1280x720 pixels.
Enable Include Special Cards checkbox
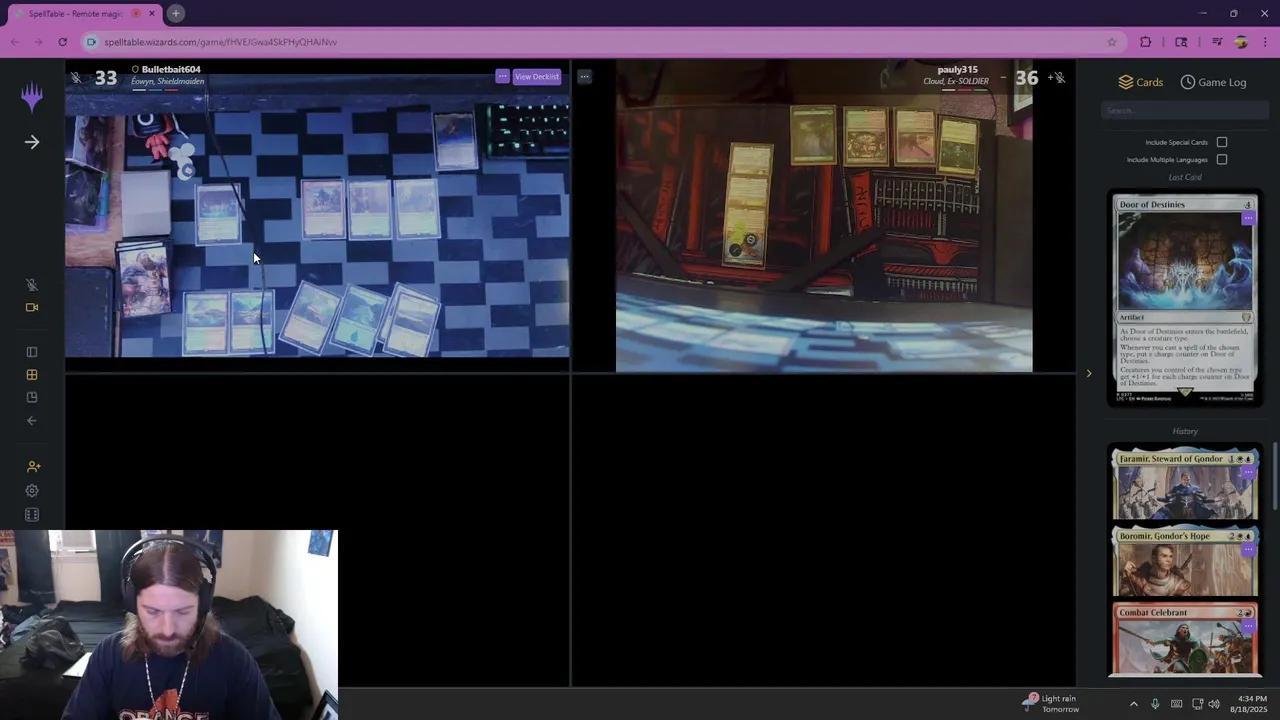point(1222,142)
